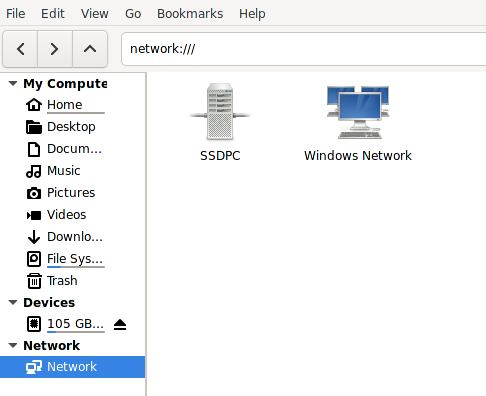Click the Trash bin icon in sidebar
The height and width of the screenshot is (396, 486).
(x=34, y=281)
